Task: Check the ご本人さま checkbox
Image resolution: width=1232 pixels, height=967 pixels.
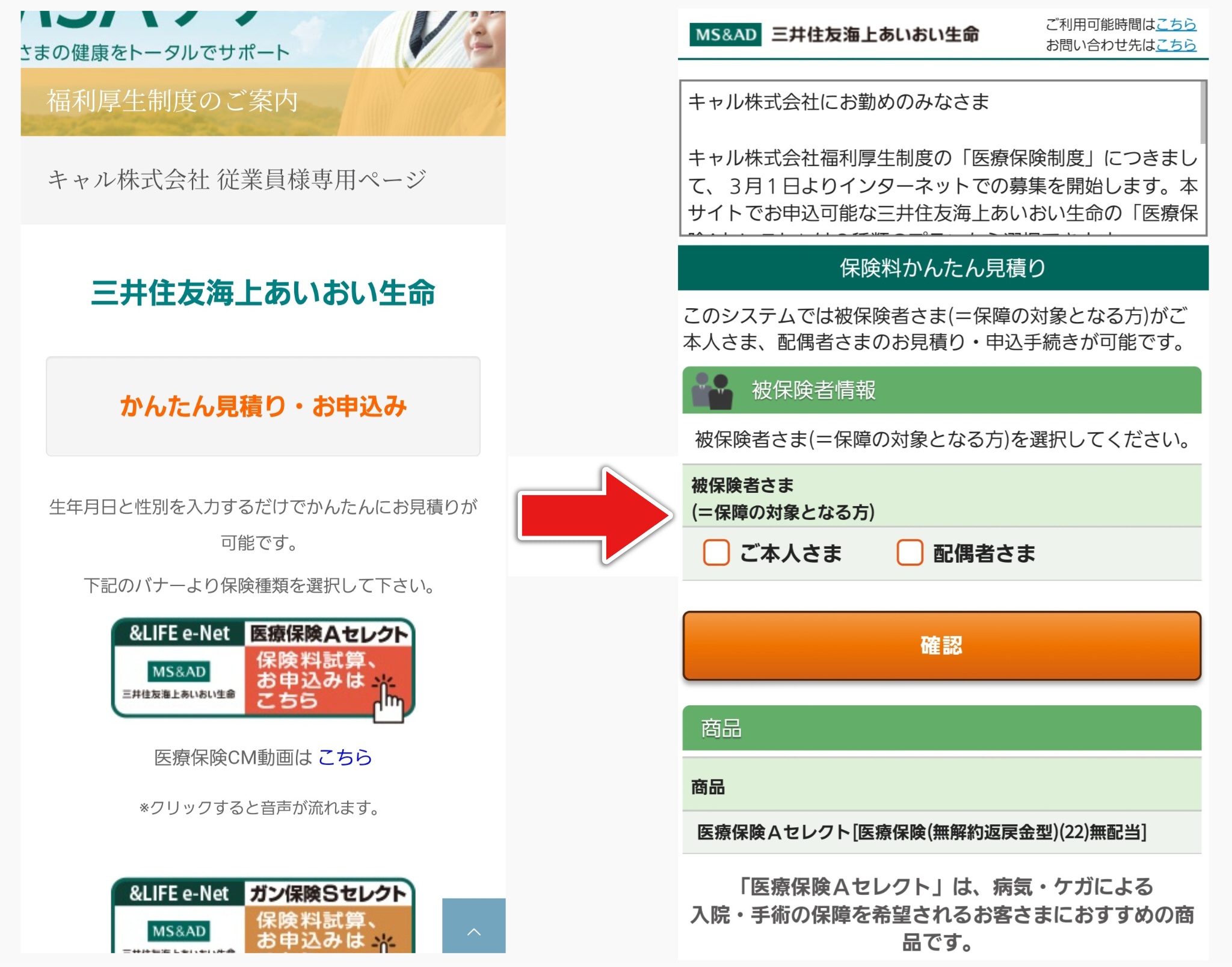Action: (716, 552)
